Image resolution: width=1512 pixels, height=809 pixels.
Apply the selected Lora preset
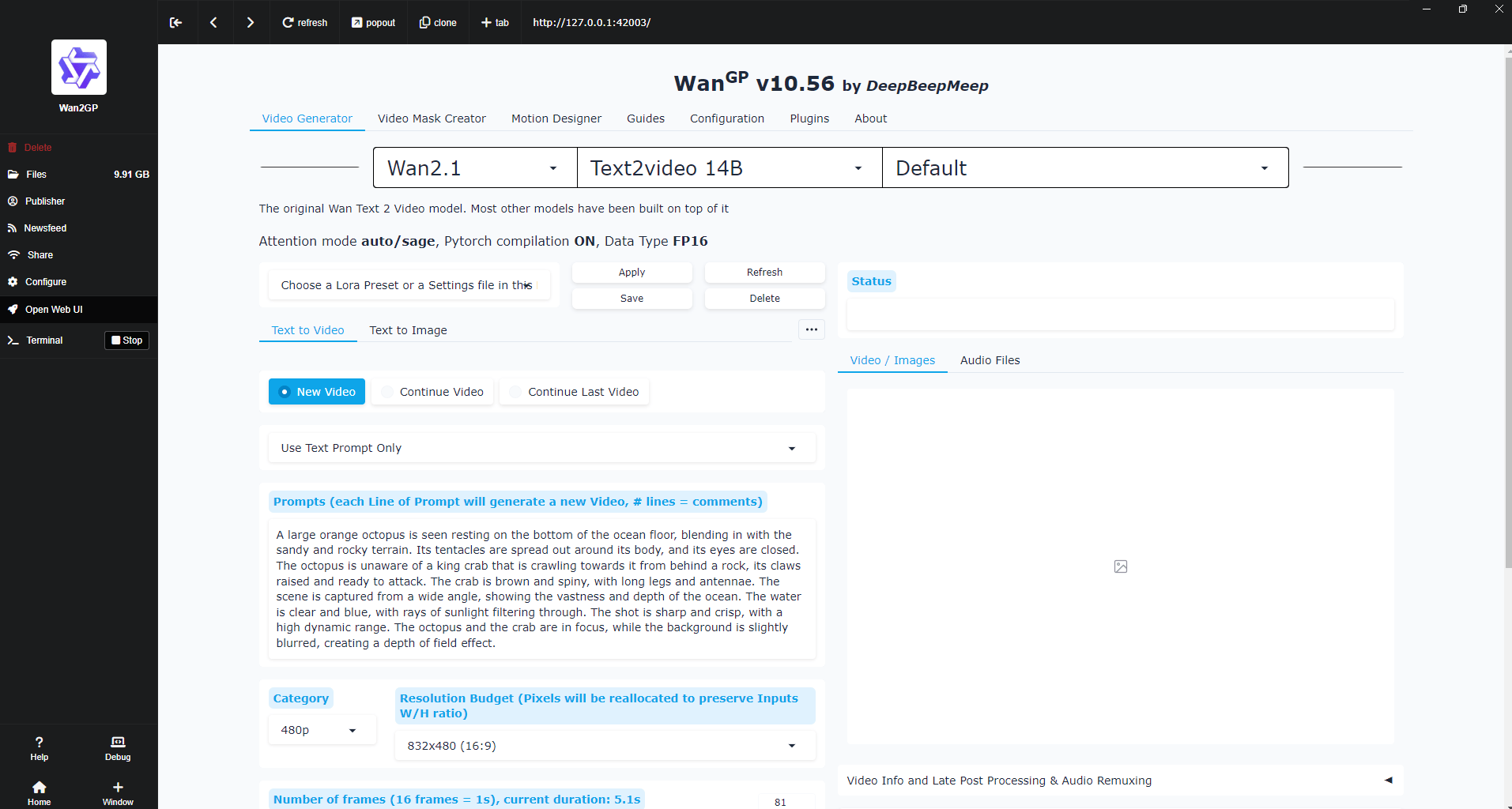pyautogui.click(x=632, y=273)
